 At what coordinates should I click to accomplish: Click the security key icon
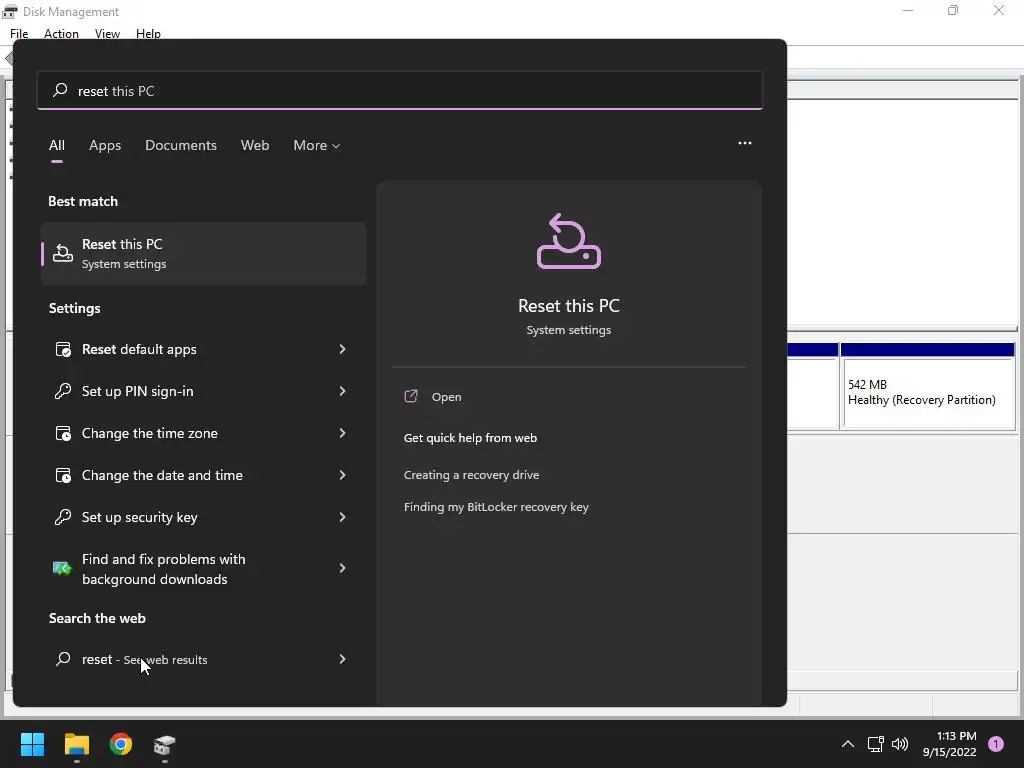(63, 517)
